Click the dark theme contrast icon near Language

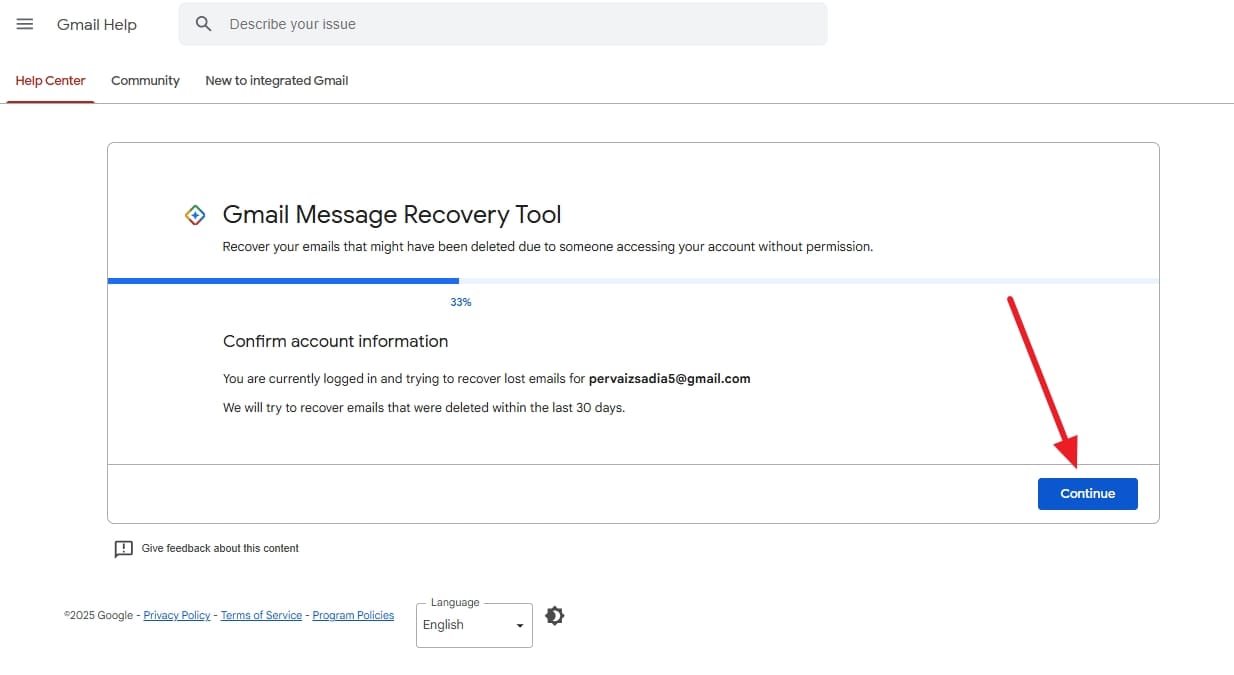coord(555,616)
